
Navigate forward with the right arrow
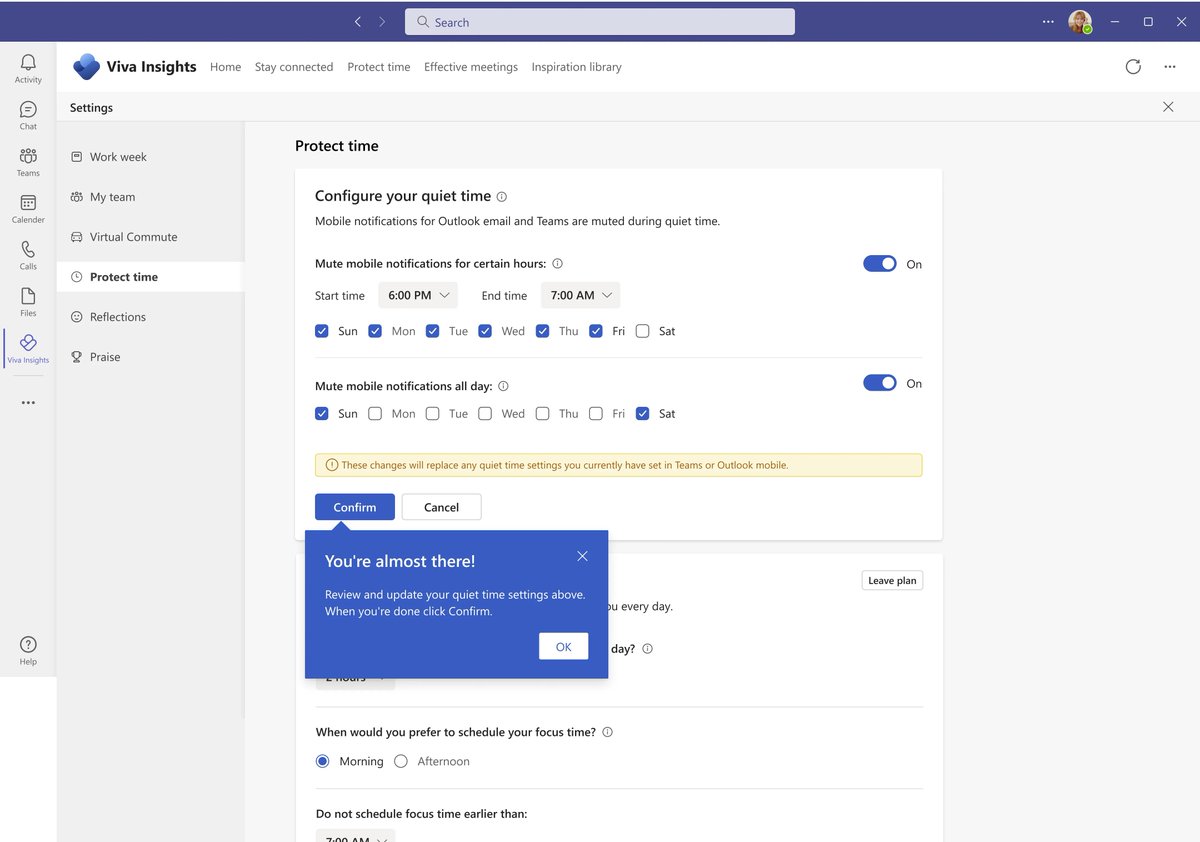click(382, 22)
